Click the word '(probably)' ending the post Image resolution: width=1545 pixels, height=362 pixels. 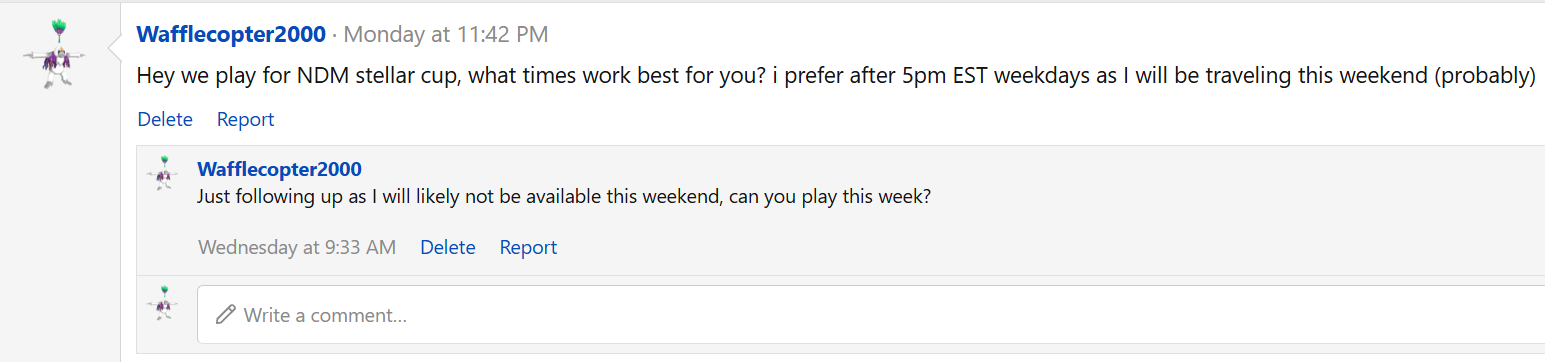[1485, 76]
